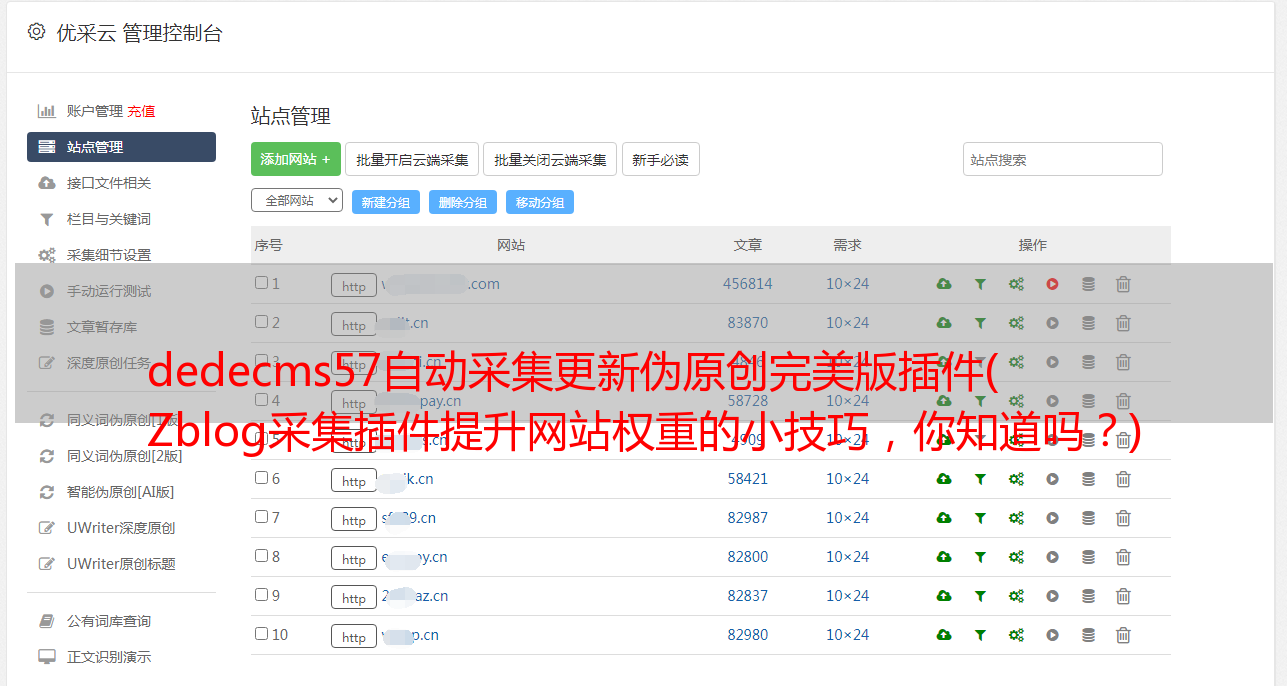Open the article count 58421 link
Viewport: 1287px width, 686px height.
(748, 479)
